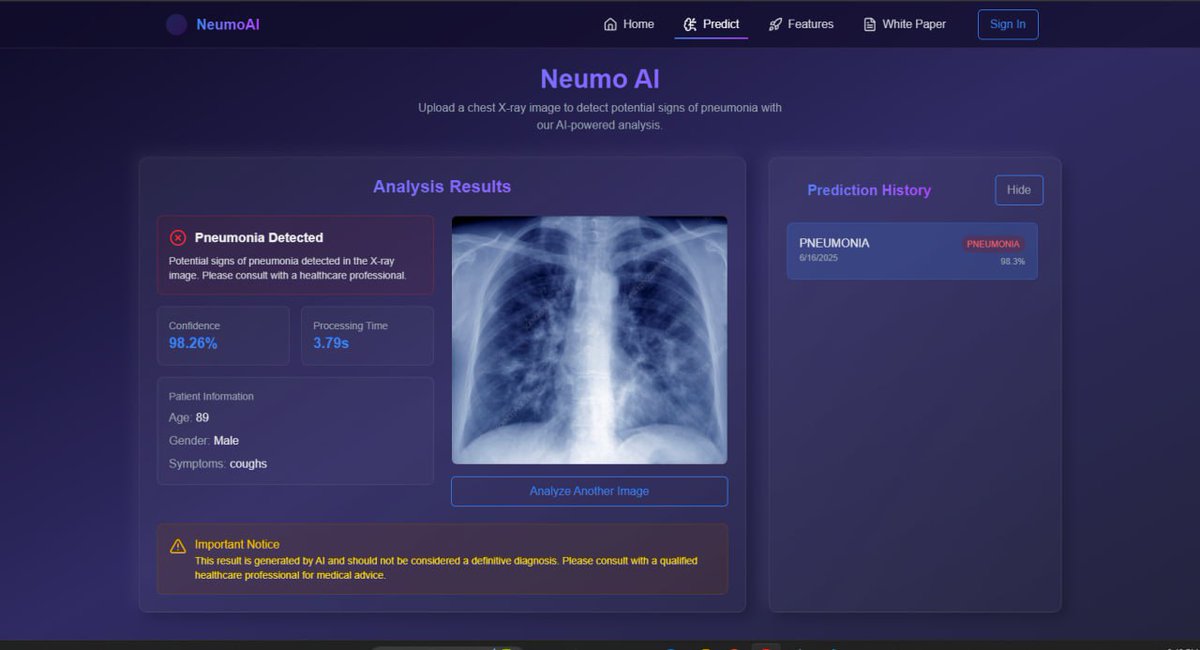The height and width of the screenshot is (650, 1200).
Task: Click the NeumoAI brand name link
Action: 227,24
